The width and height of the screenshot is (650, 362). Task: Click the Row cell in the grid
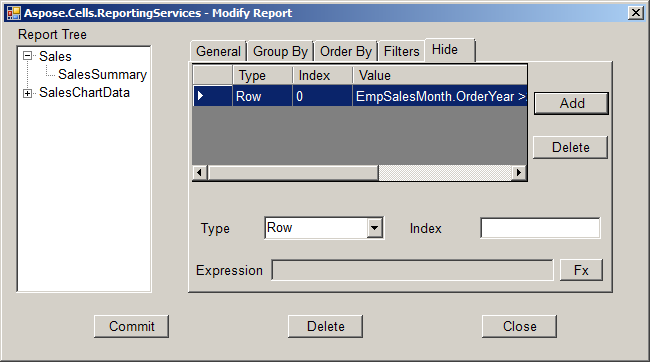(x=262, y=96)
